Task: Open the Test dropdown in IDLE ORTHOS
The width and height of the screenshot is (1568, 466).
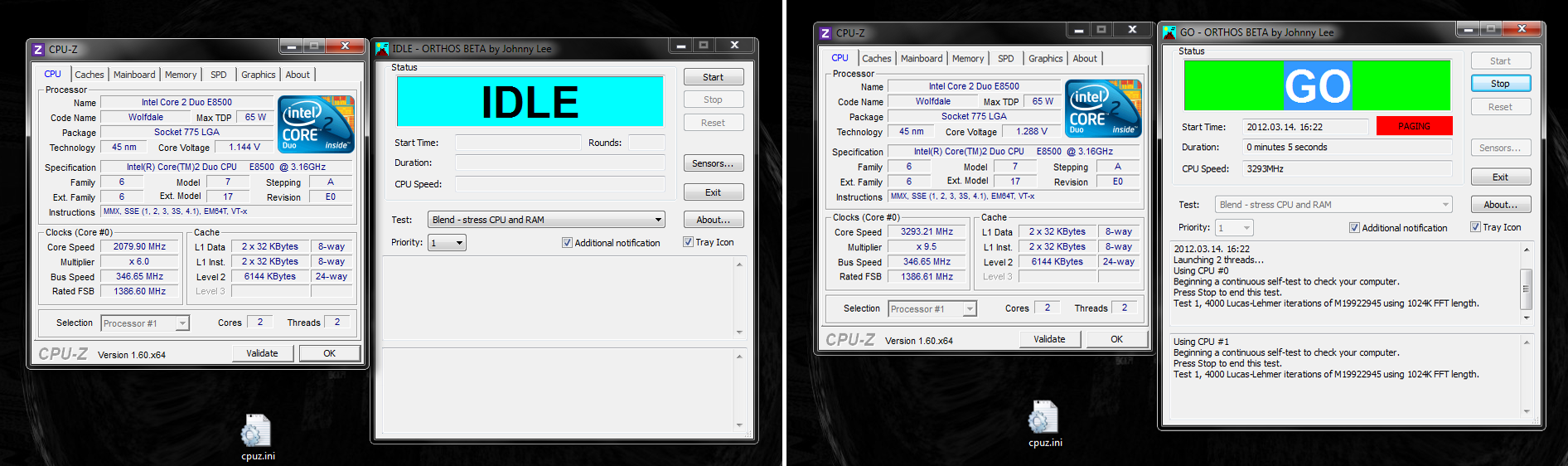Action: click(547, 220)
